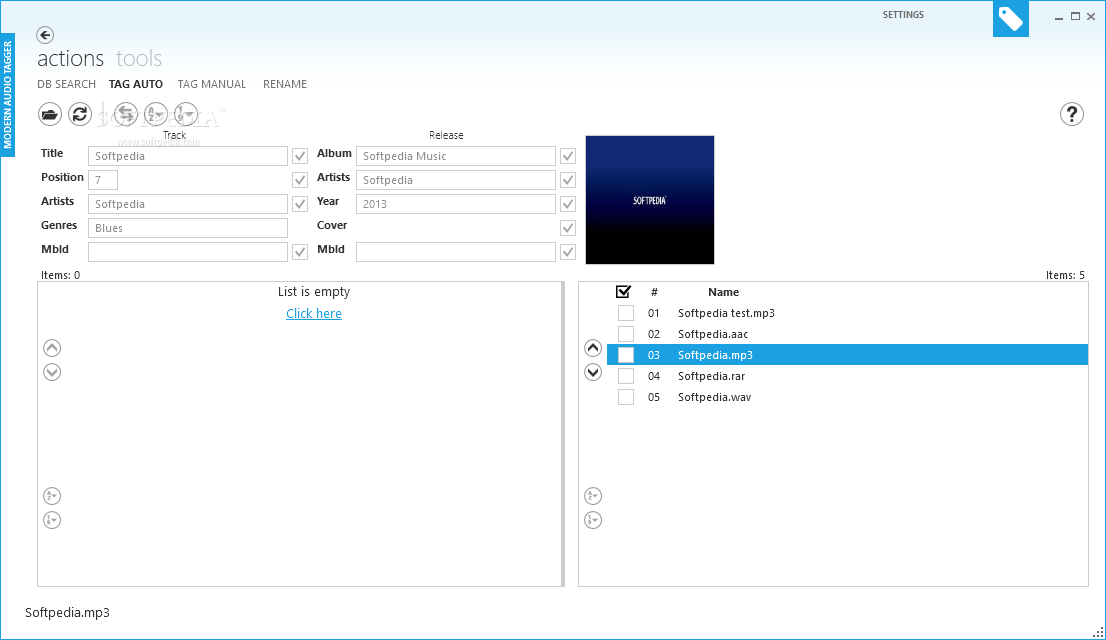Image resolution: width=1106 pixels, height=640 pixels.
Task: Toggle the Title field checkbox
Action: click(300, 156)
